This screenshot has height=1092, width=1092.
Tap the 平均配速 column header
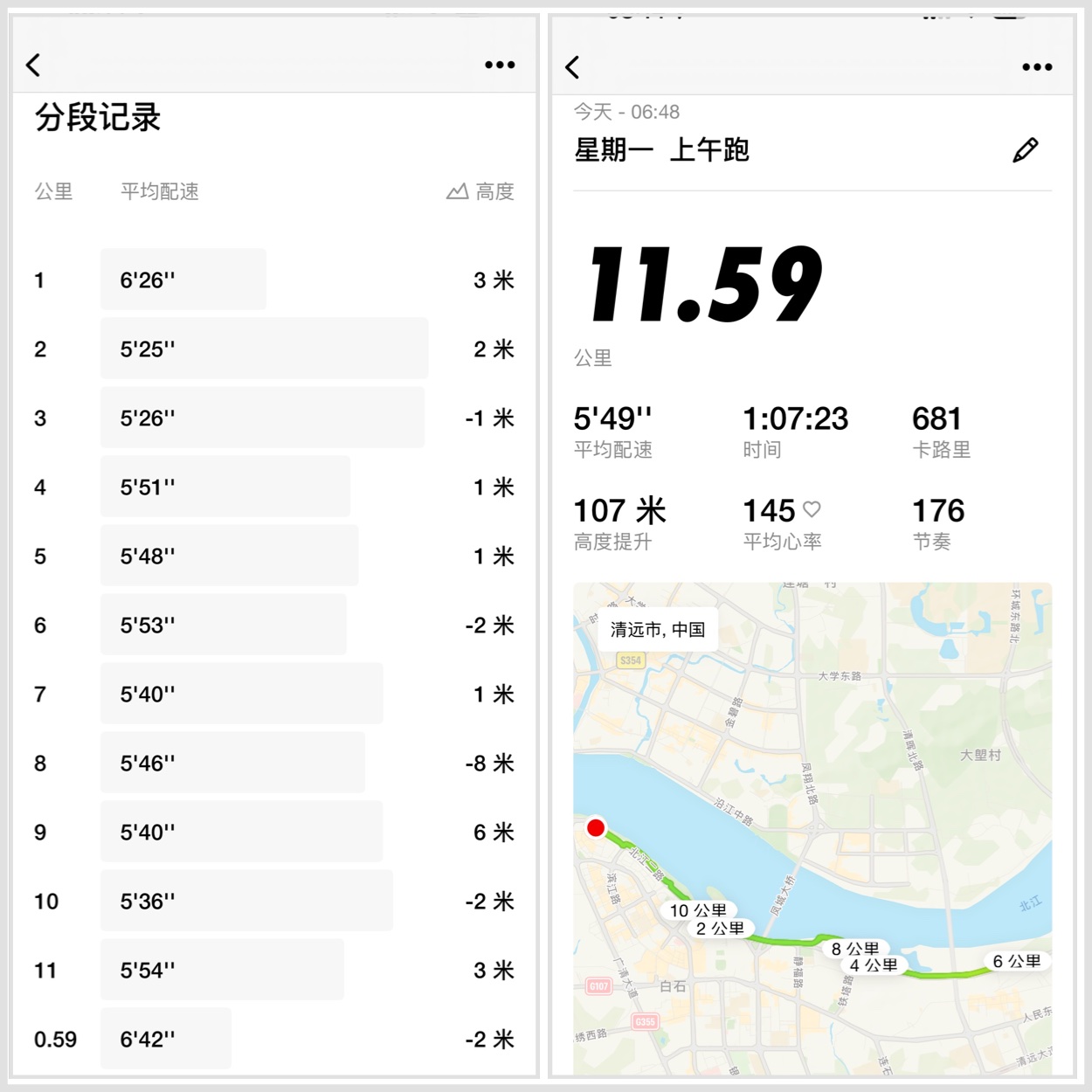[159, 191]
